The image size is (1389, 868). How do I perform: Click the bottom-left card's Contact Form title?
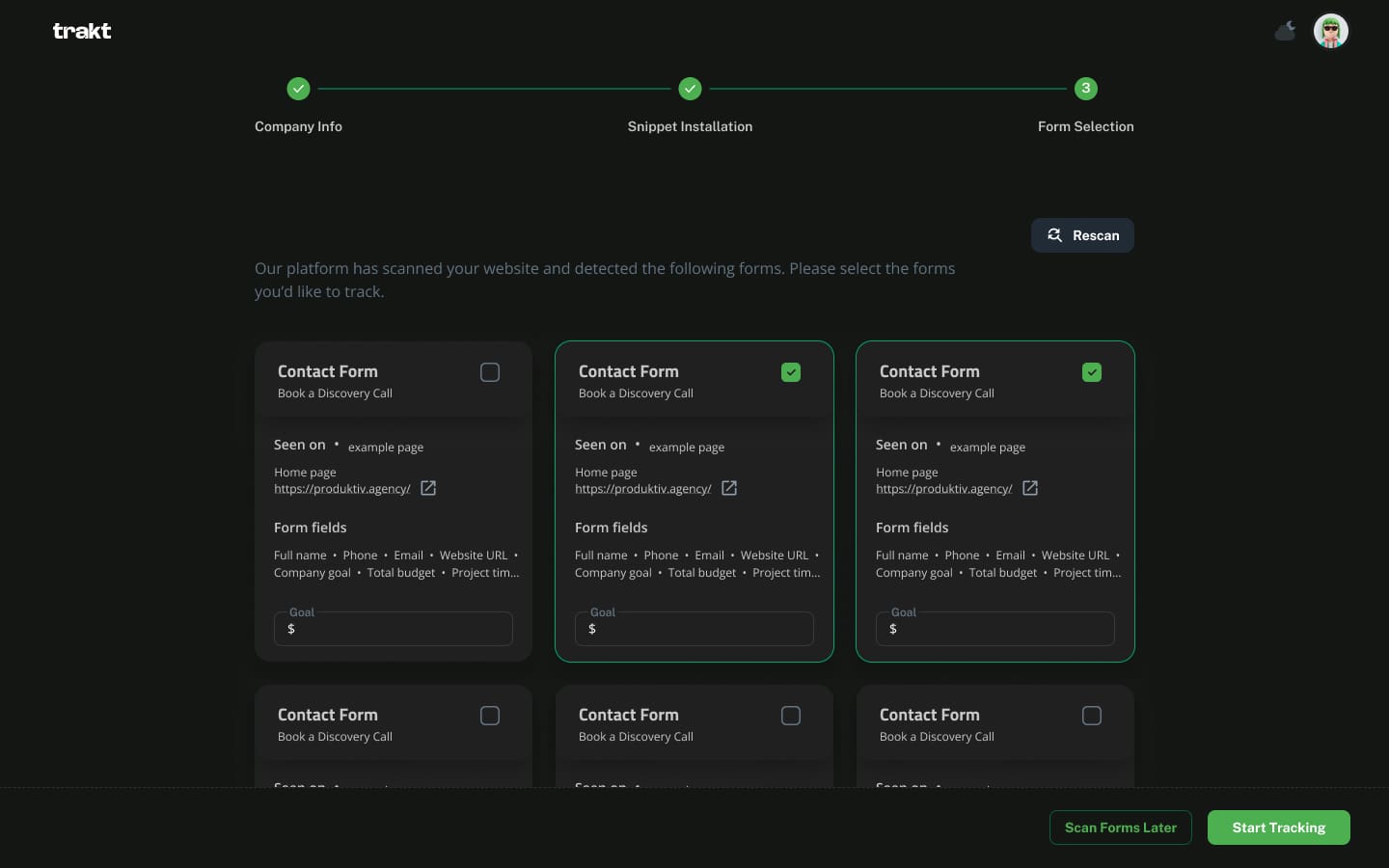pyautogui.click(x=328, y=715)
